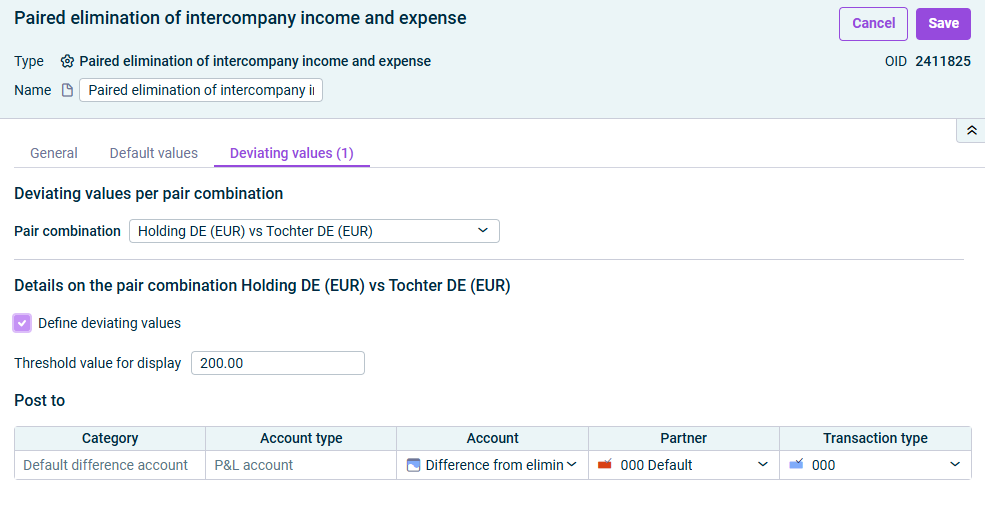Click the double-chevron collapse header icon
The height and width of the screenshot is (525, 985).
click(x=971, y=131)
